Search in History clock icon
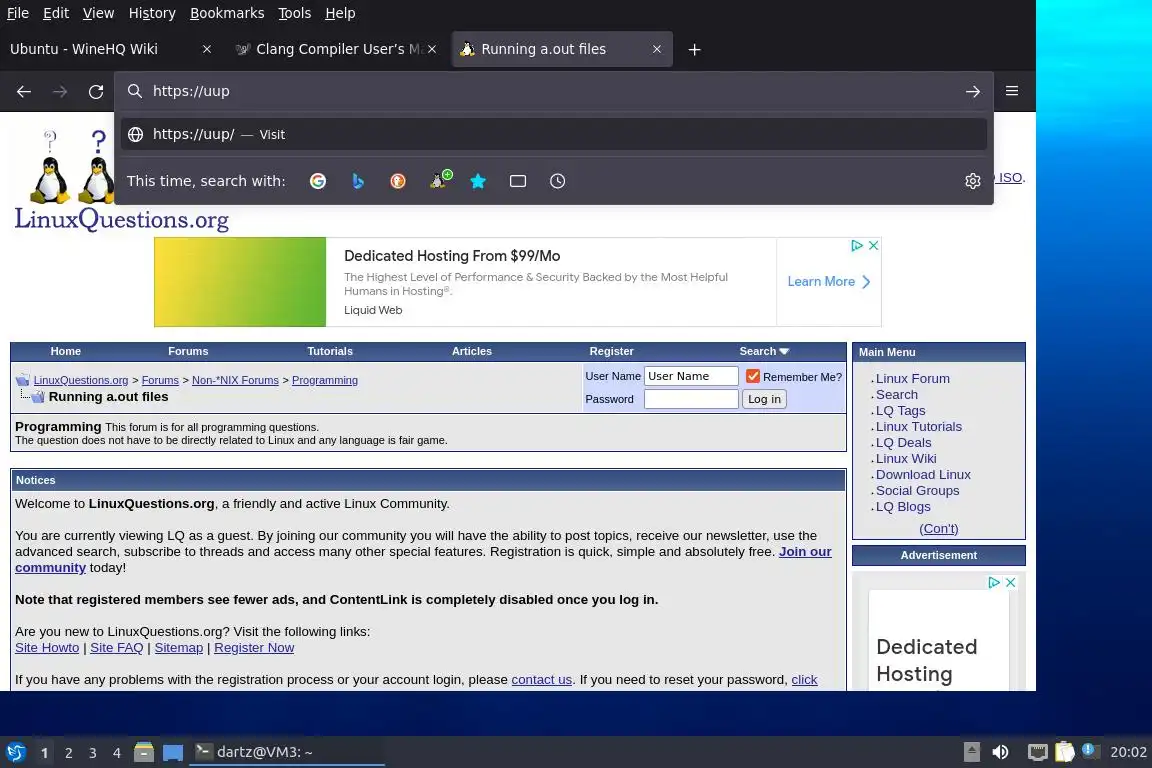1152x768 pixels. [x=558, y=181]
